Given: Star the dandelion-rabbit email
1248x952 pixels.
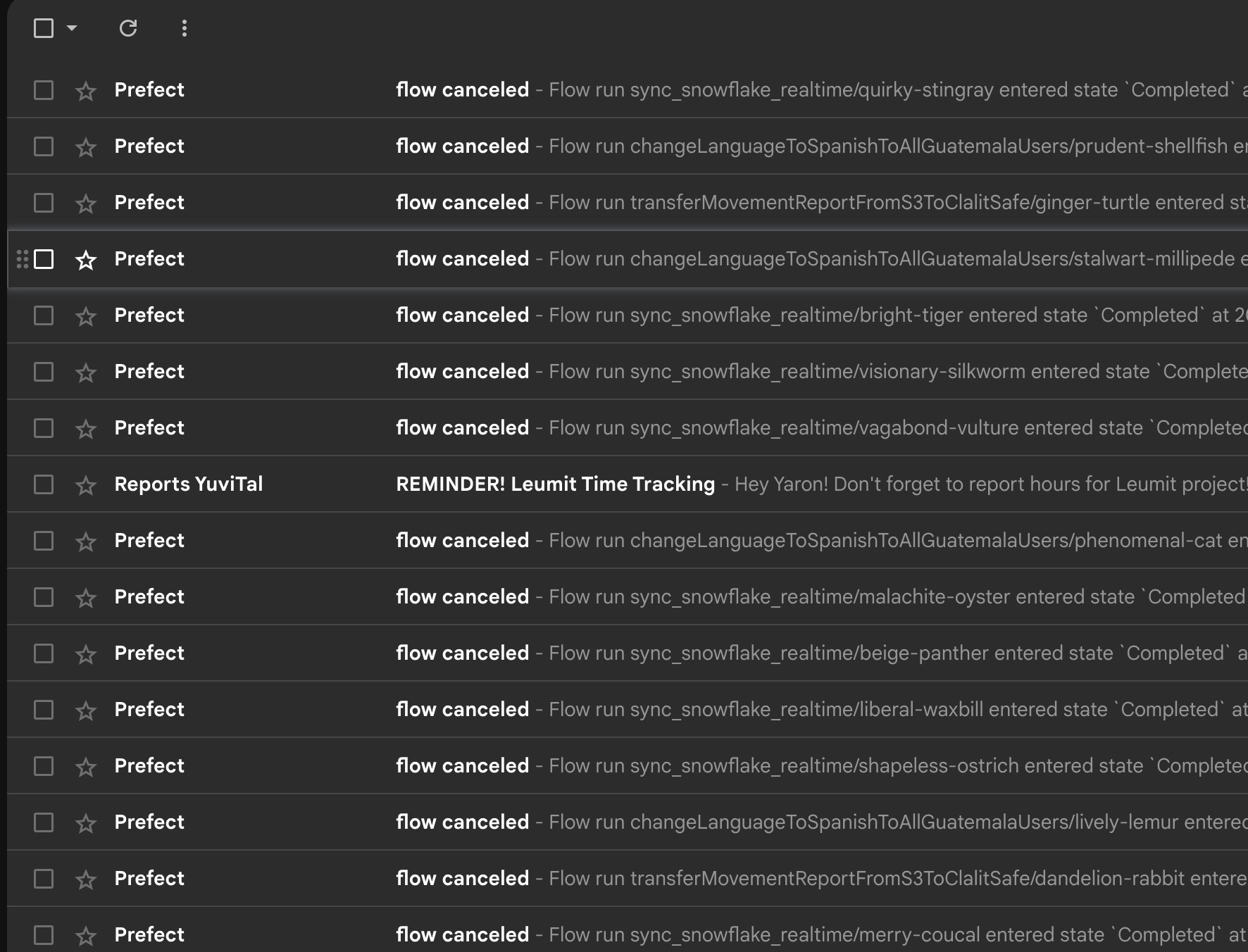Looking at the screenshot, I should [86, 879].
